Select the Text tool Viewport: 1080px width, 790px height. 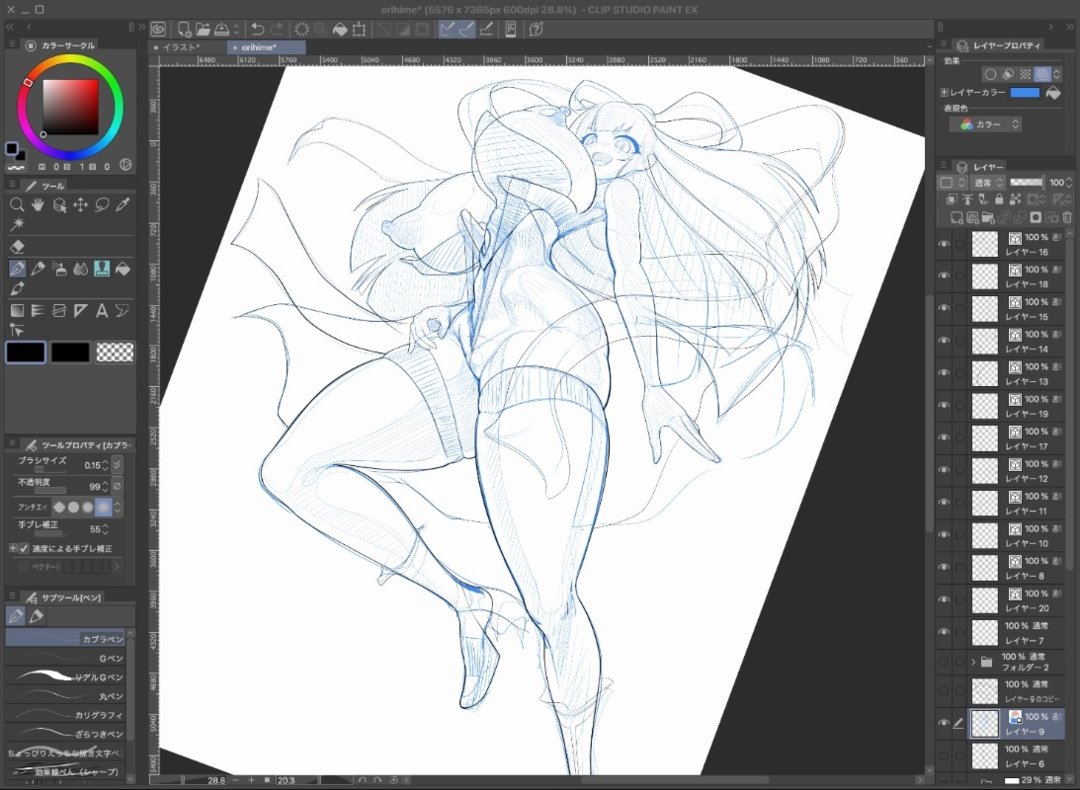(102, 311)
